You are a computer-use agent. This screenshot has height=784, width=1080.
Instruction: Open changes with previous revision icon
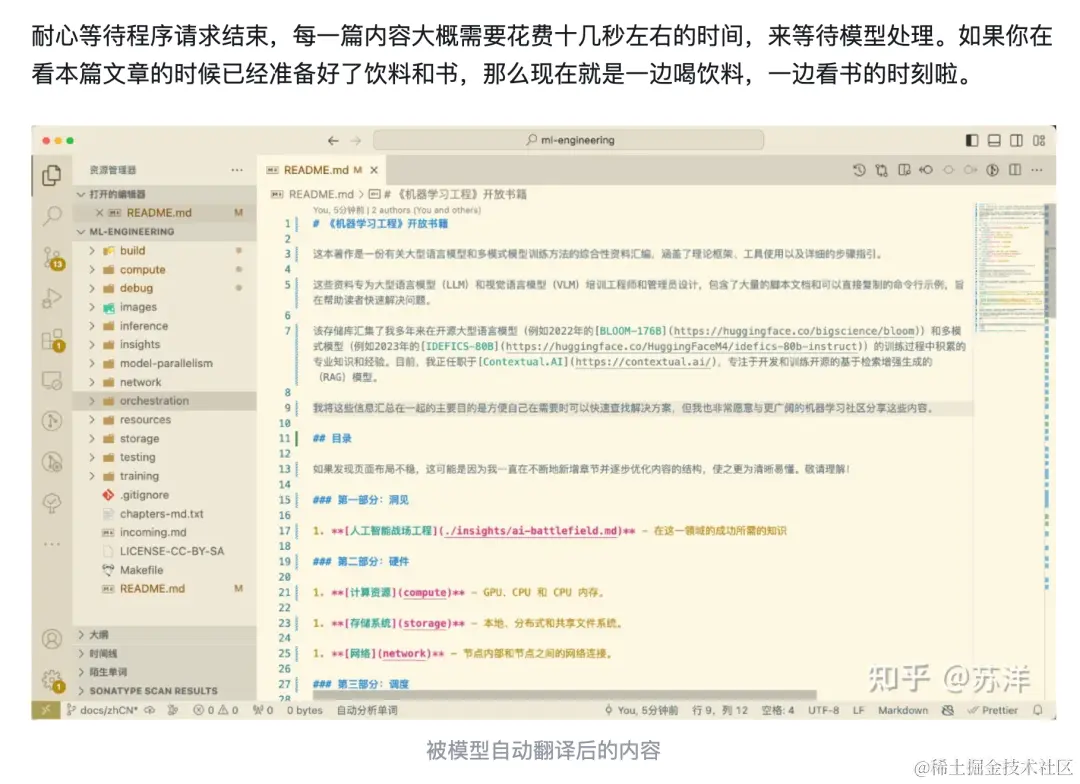point(926,169)
